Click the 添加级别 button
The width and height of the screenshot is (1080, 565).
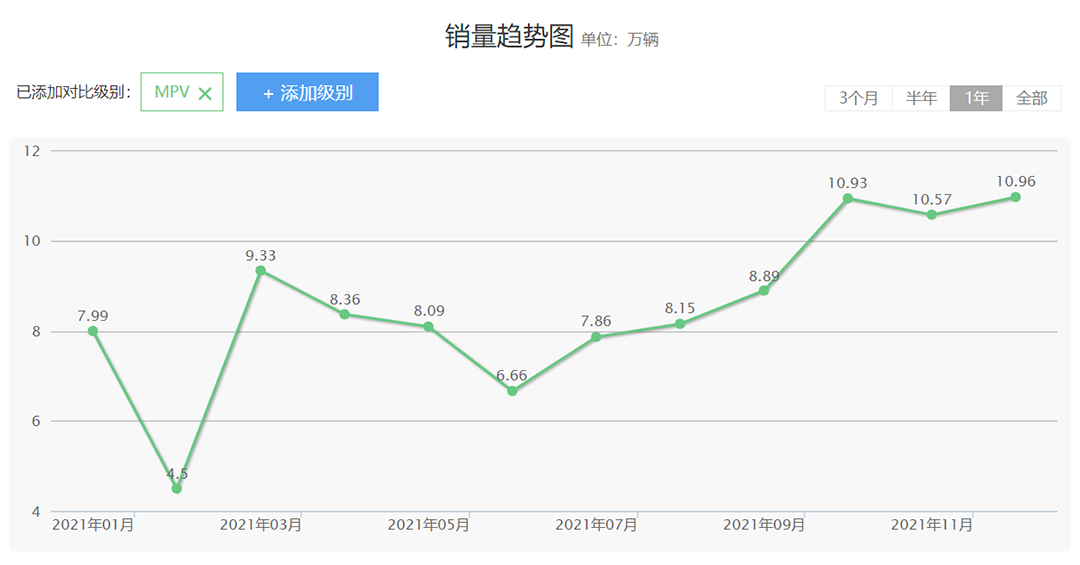click(307, 92)
